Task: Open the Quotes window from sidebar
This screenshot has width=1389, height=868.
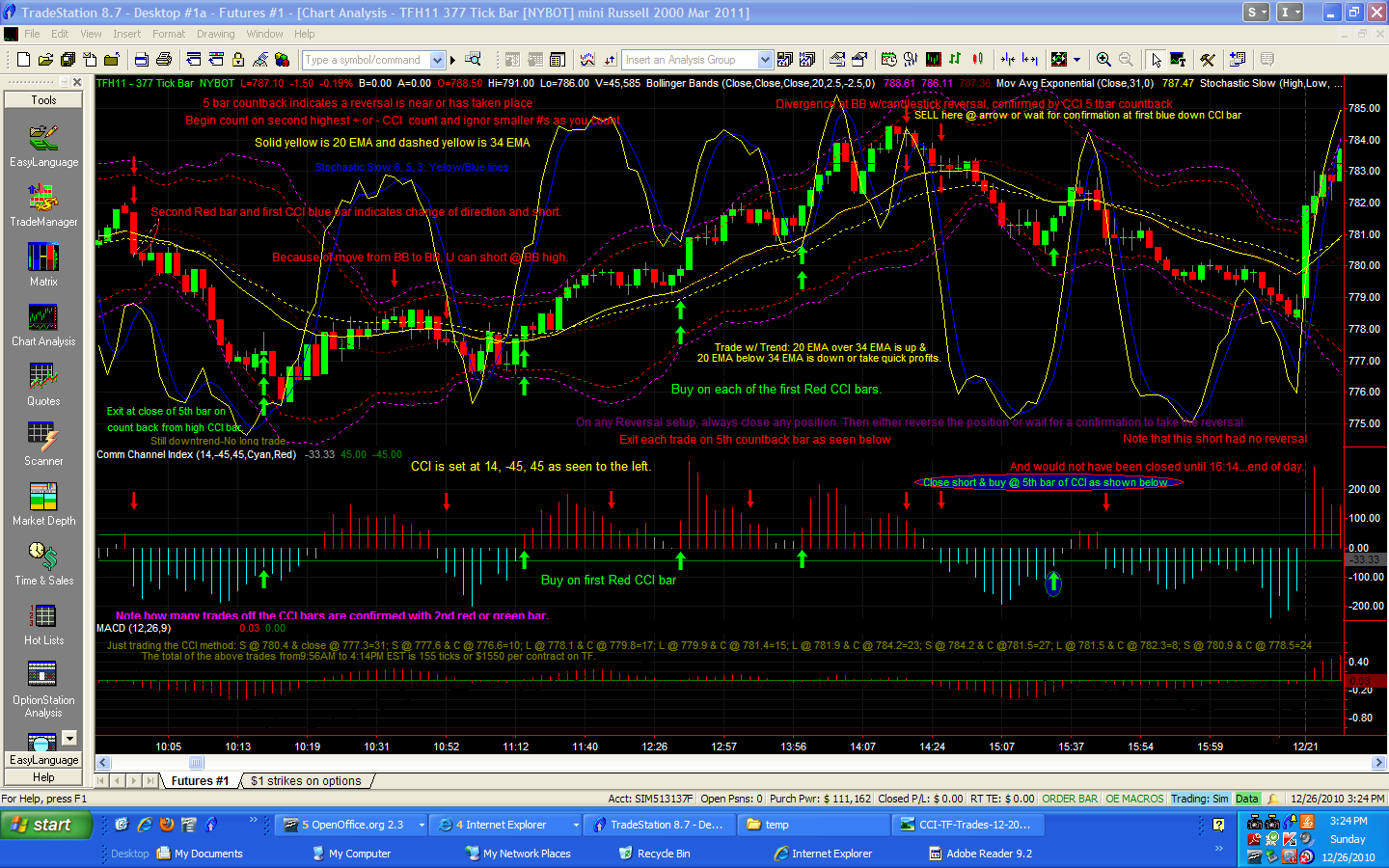Action: (x=43, y=384)
